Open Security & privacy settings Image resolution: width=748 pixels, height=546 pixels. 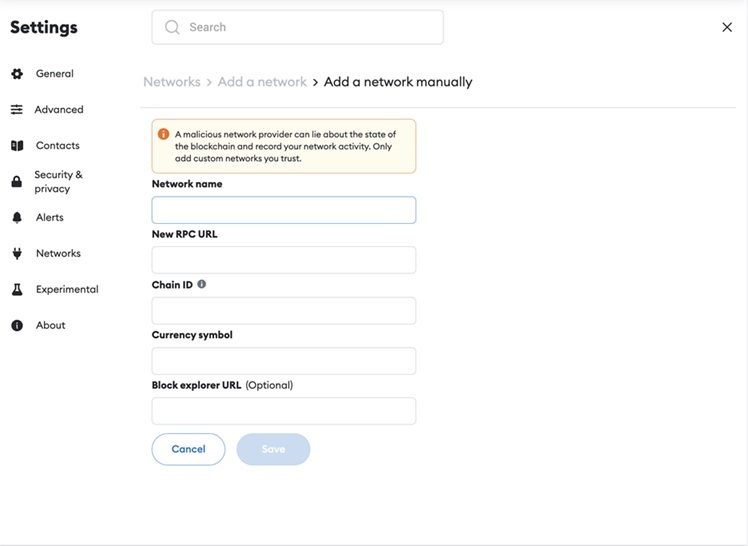click(58, 182)
